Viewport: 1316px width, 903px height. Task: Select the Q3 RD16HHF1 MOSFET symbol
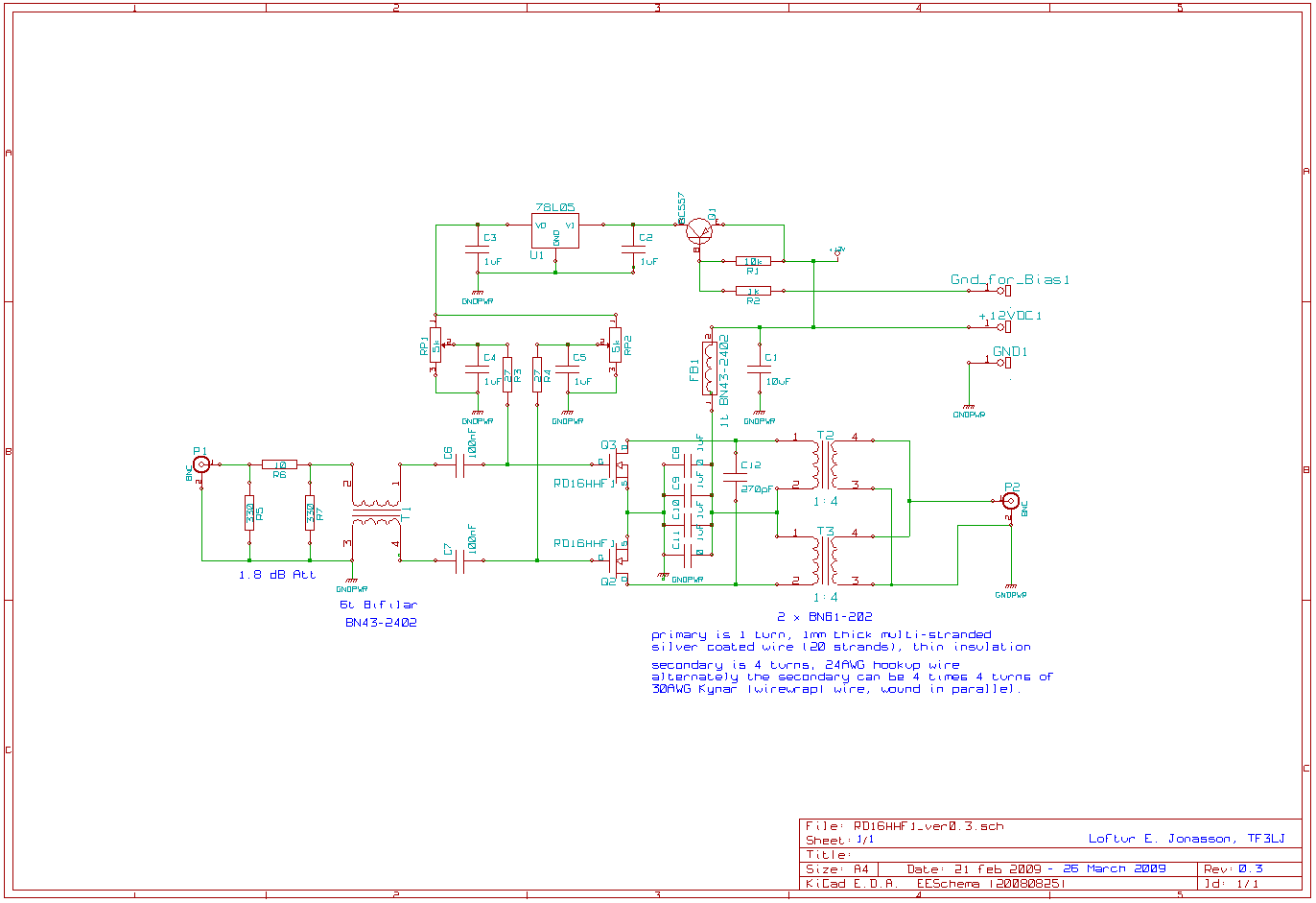(620, 466)
